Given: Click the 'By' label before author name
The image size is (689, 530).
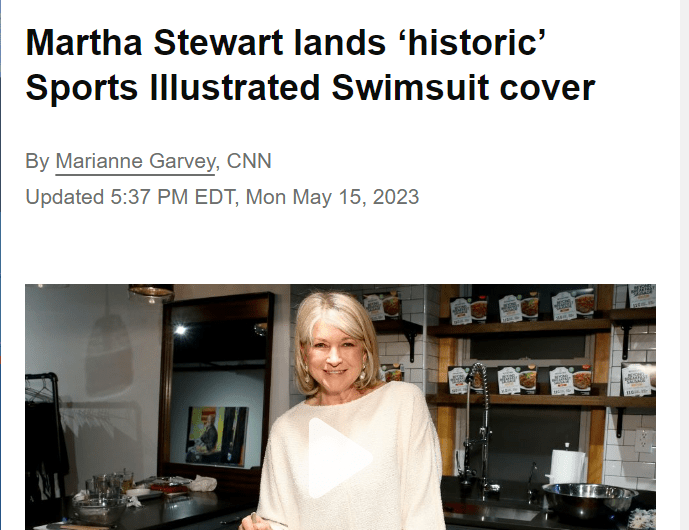Looking at the screenshot, I should [37, 161].
